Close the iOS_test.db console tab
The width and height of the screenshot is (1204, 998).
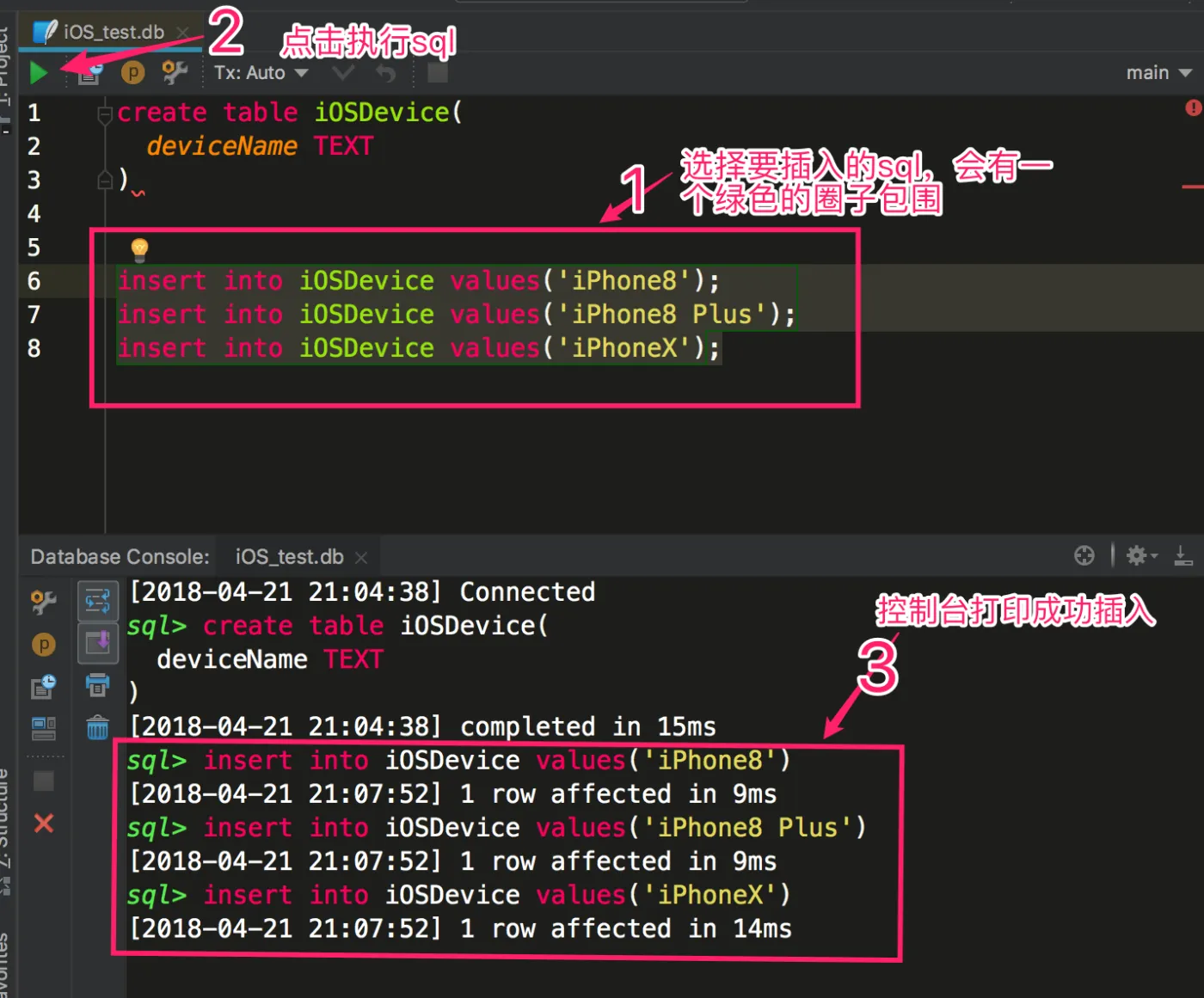pyautogui.click(x=361, y=558)
